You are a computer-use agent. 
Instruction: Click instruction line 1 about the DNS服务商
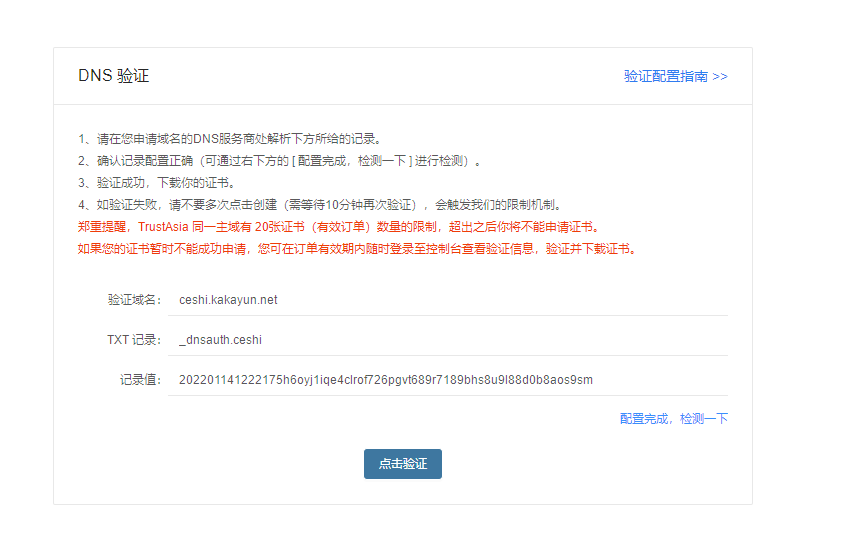point(229,139)
